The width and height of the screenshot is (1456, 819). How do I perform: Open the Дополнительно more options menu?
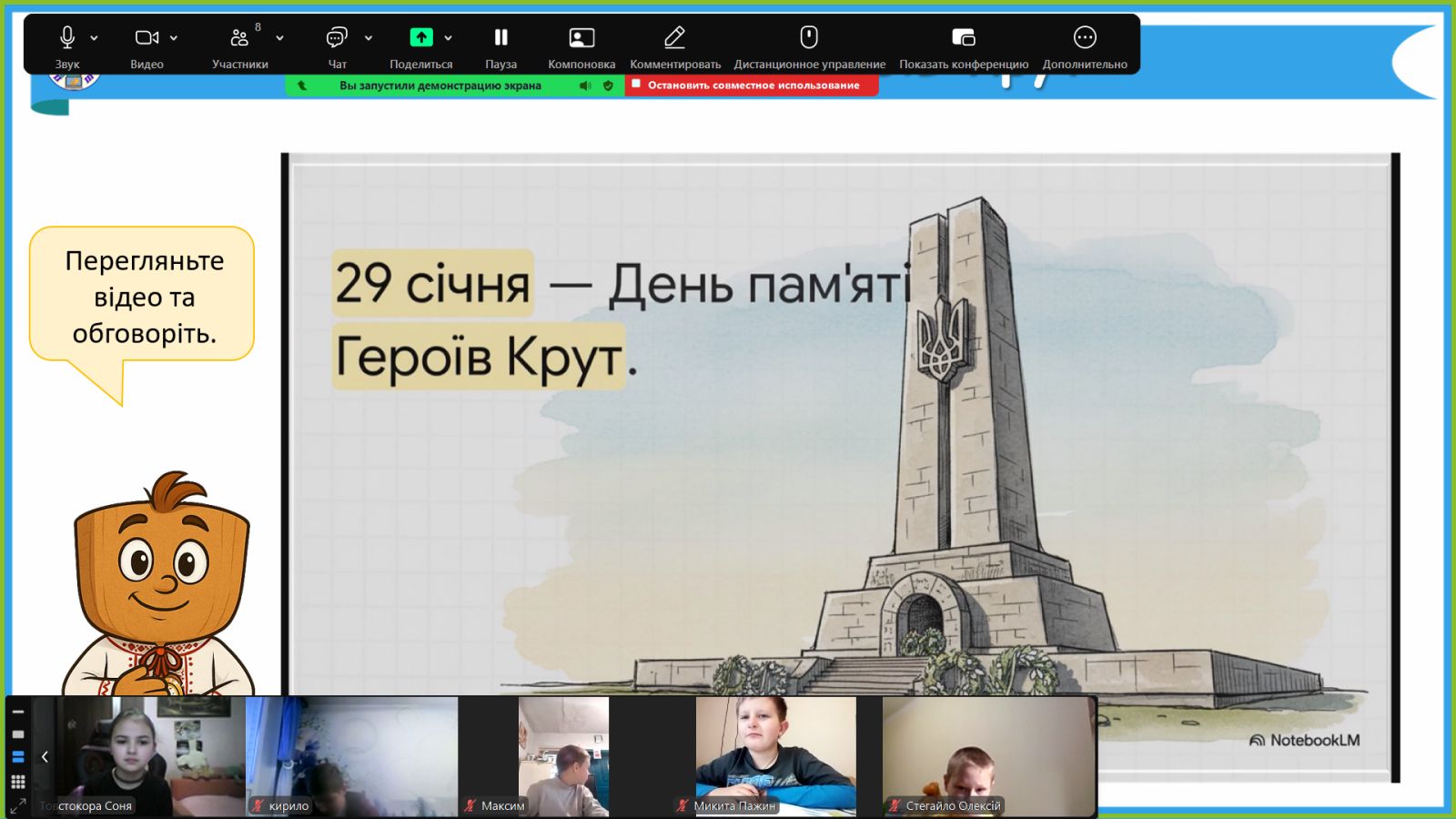[x=1085, y=38]
